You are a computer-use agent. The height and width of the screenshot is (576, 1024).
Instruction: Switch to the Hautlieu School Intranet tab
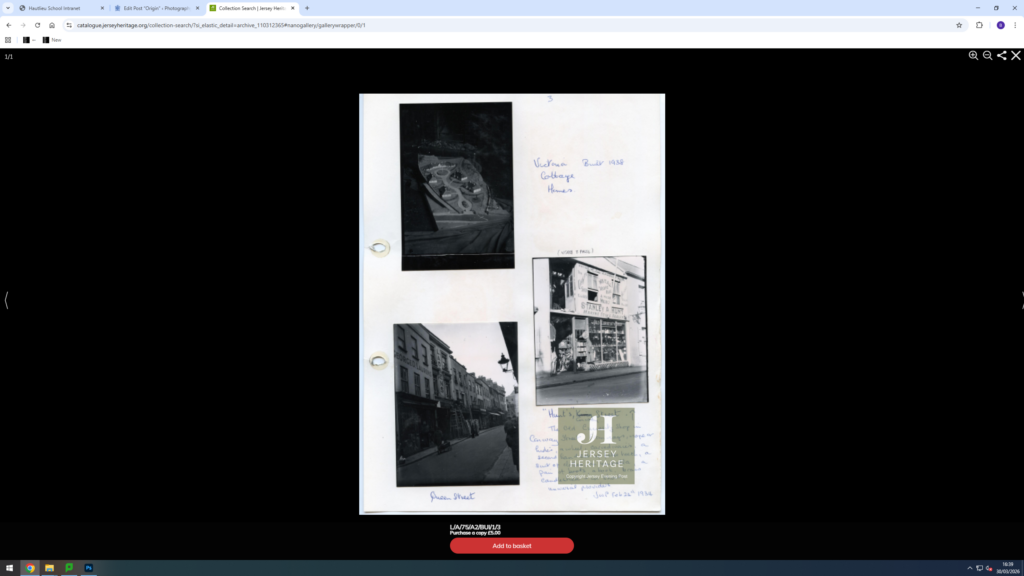pos(58,8)
